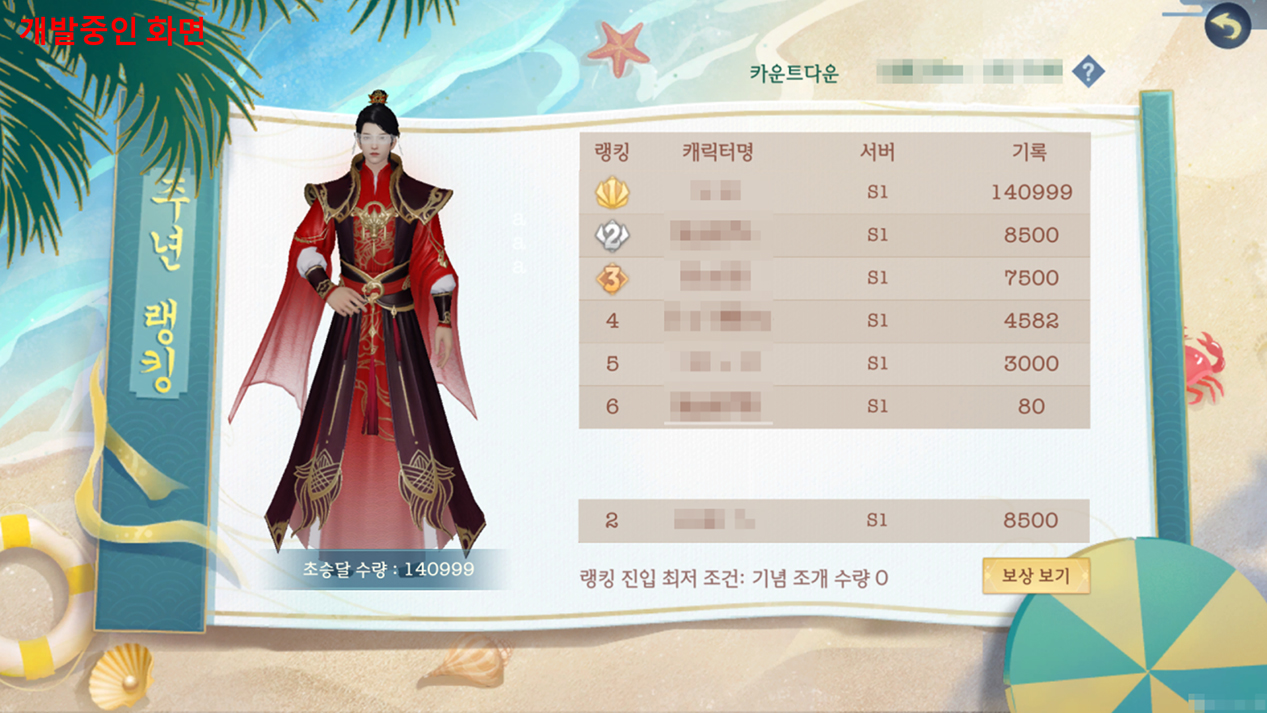Click the bronze third-place rank badge
This screenshot has width=1267, height=713.
612,278
